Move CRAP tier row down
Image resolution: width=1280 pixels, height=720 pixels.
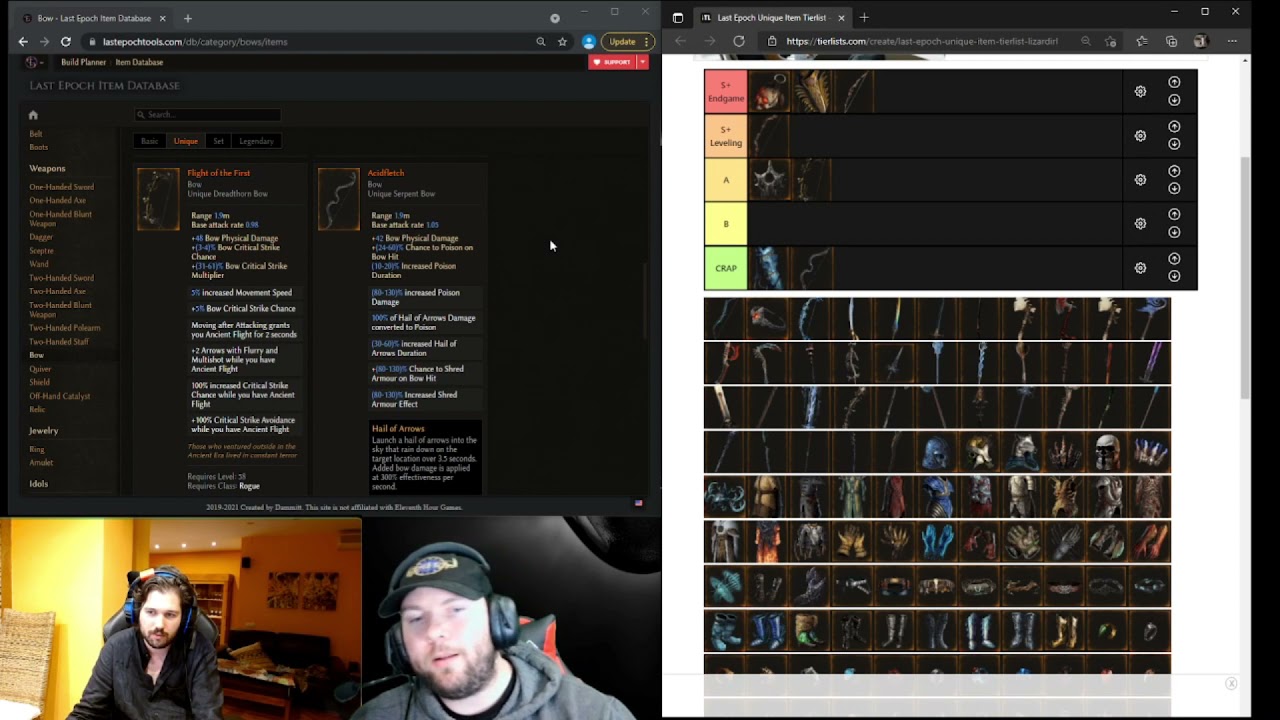coord(1174,276)
